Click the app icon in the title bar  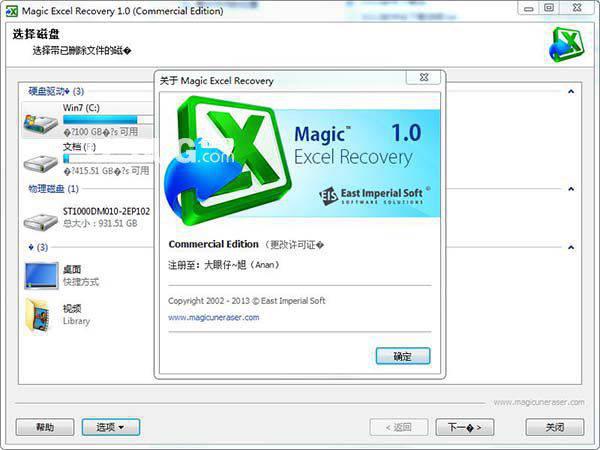point(11,11)
